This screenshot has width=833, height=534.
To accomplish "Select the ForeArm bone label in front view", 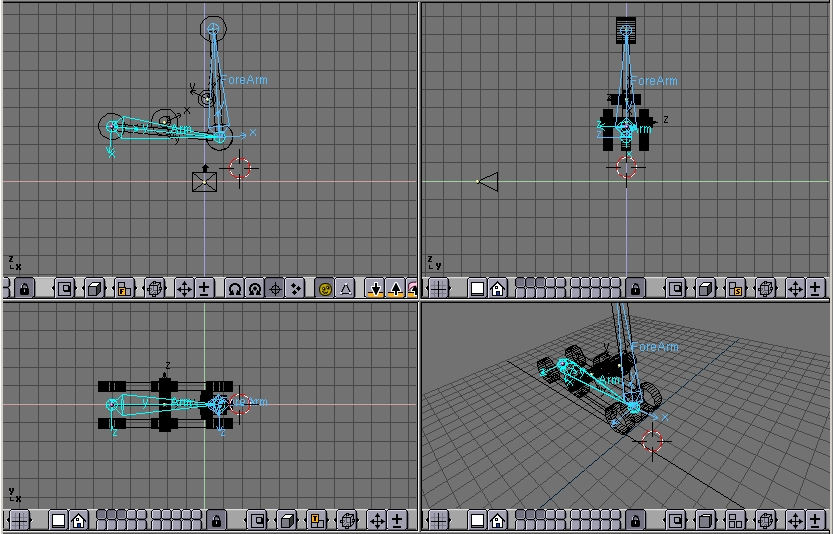I will (244, 80).
